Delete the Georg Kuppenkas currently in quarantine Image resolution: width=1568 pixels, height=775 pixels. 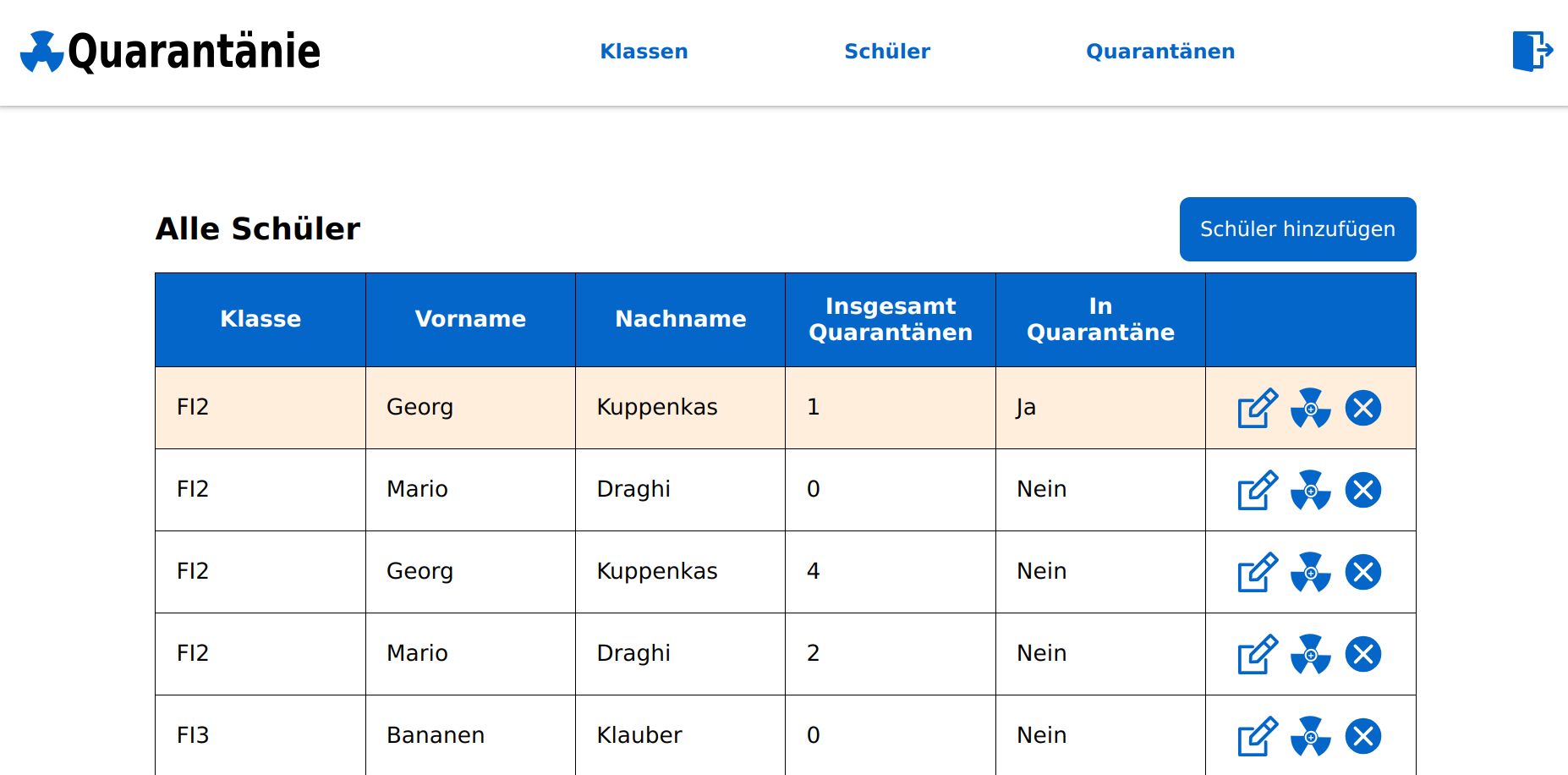point(1362,408)
